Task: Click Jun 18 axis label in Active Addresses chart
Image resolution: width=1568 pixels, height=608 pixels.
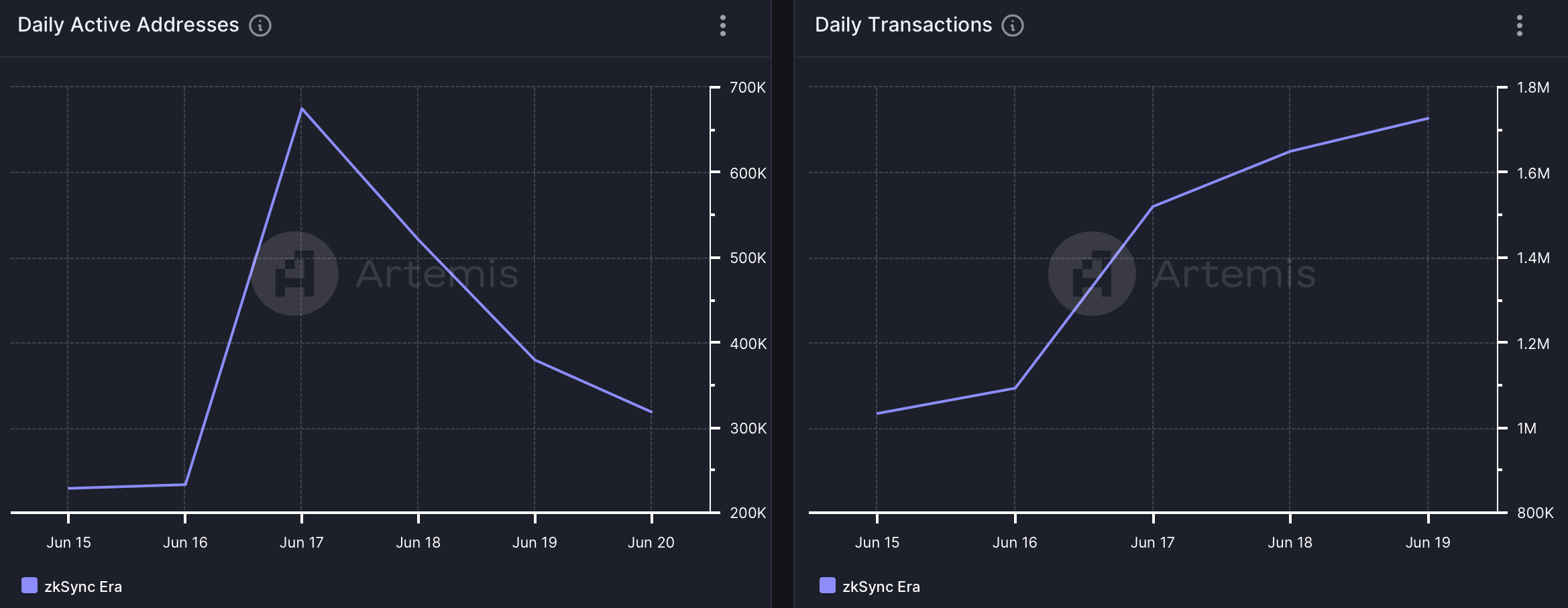Action: (418, 542)
